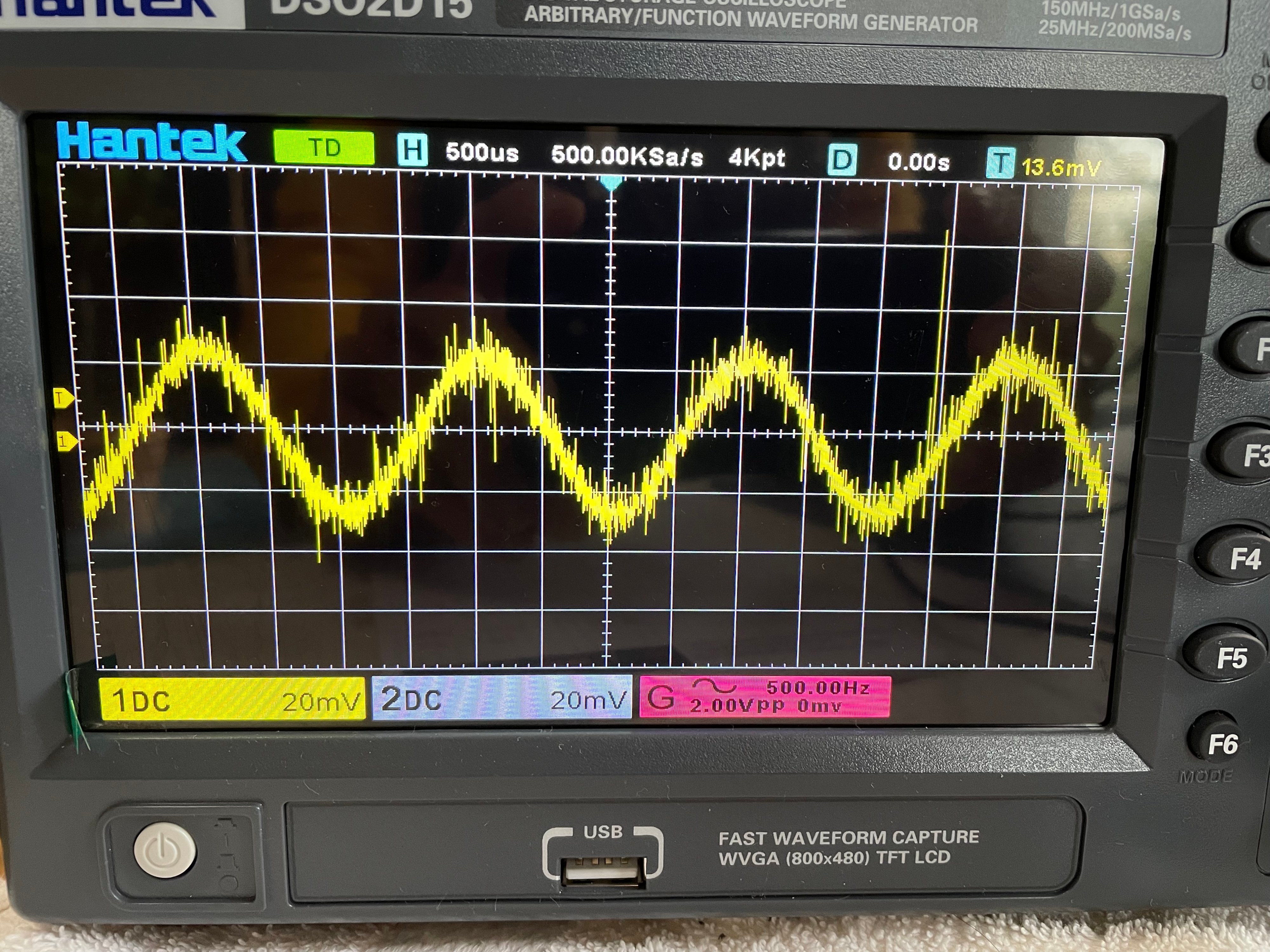This screenshot has height=952, width=1270.
Task: Select the 500.00Hz generator frequency
Action: click(818, 687)
